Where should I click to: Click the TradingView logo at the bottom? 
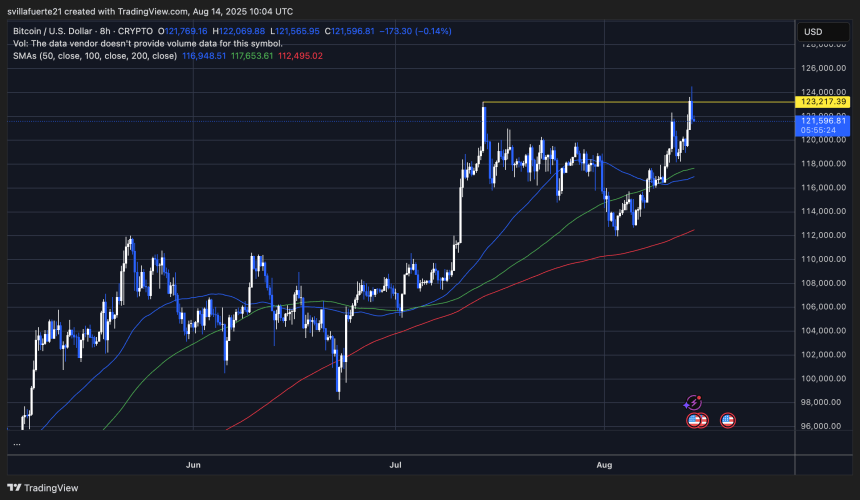point(43,488)
